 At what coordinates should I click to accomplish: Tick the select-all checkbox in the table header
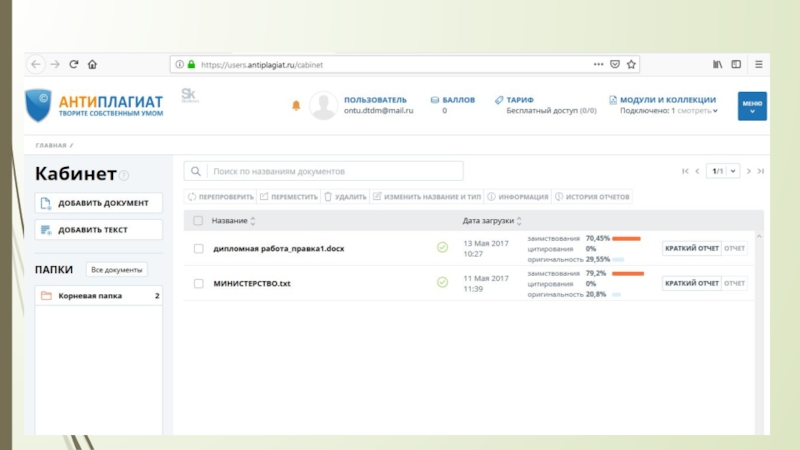point(198,220)
